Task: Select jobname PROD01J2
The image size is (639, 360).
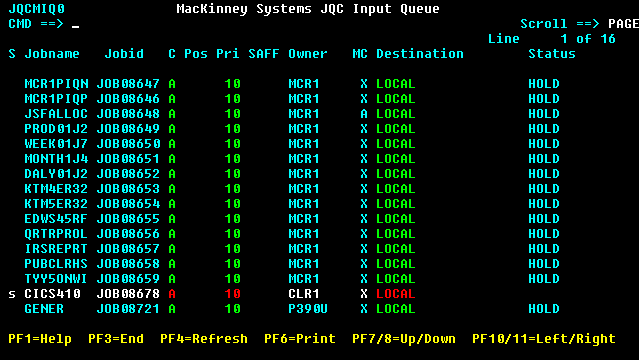Action: (56, 129)
